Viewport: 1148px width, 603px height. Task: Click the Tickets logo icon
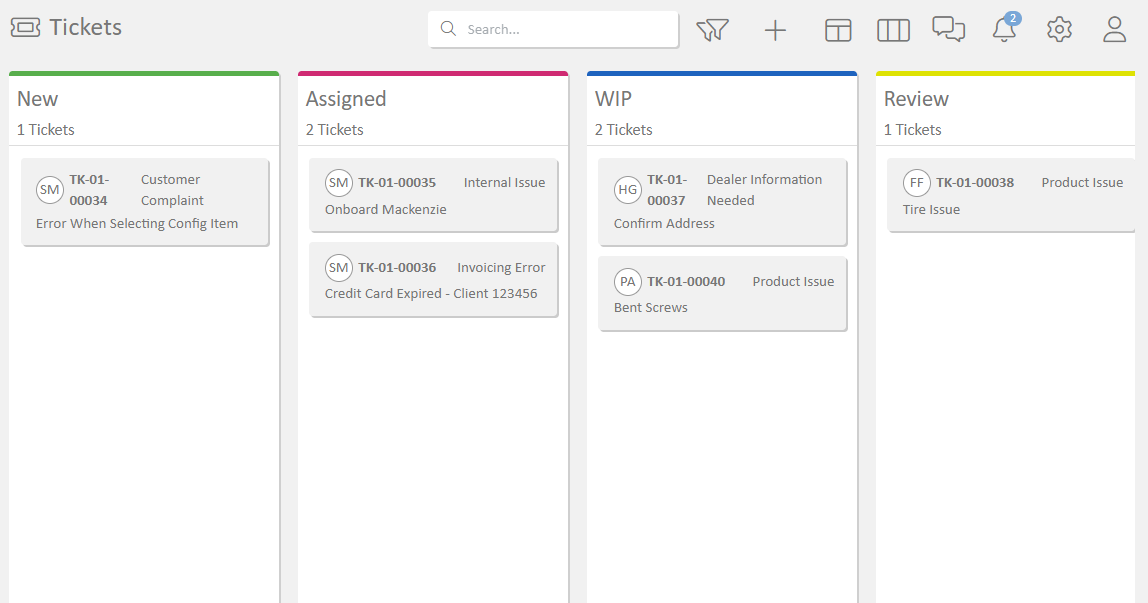[x=26, y=28]
